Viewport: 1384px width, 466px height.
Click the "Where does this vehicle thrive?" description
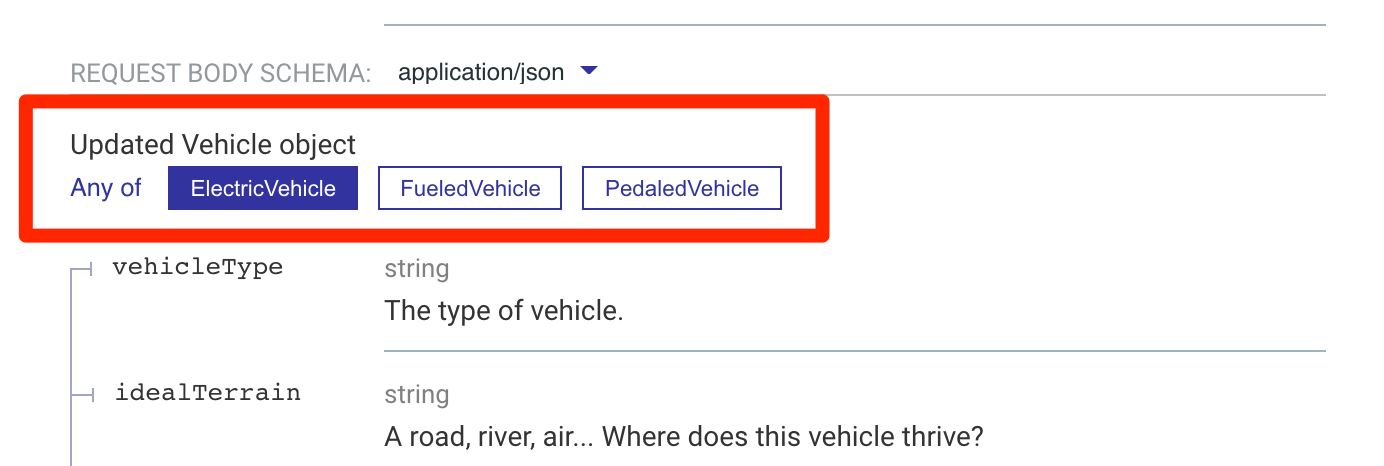(794, 437)
